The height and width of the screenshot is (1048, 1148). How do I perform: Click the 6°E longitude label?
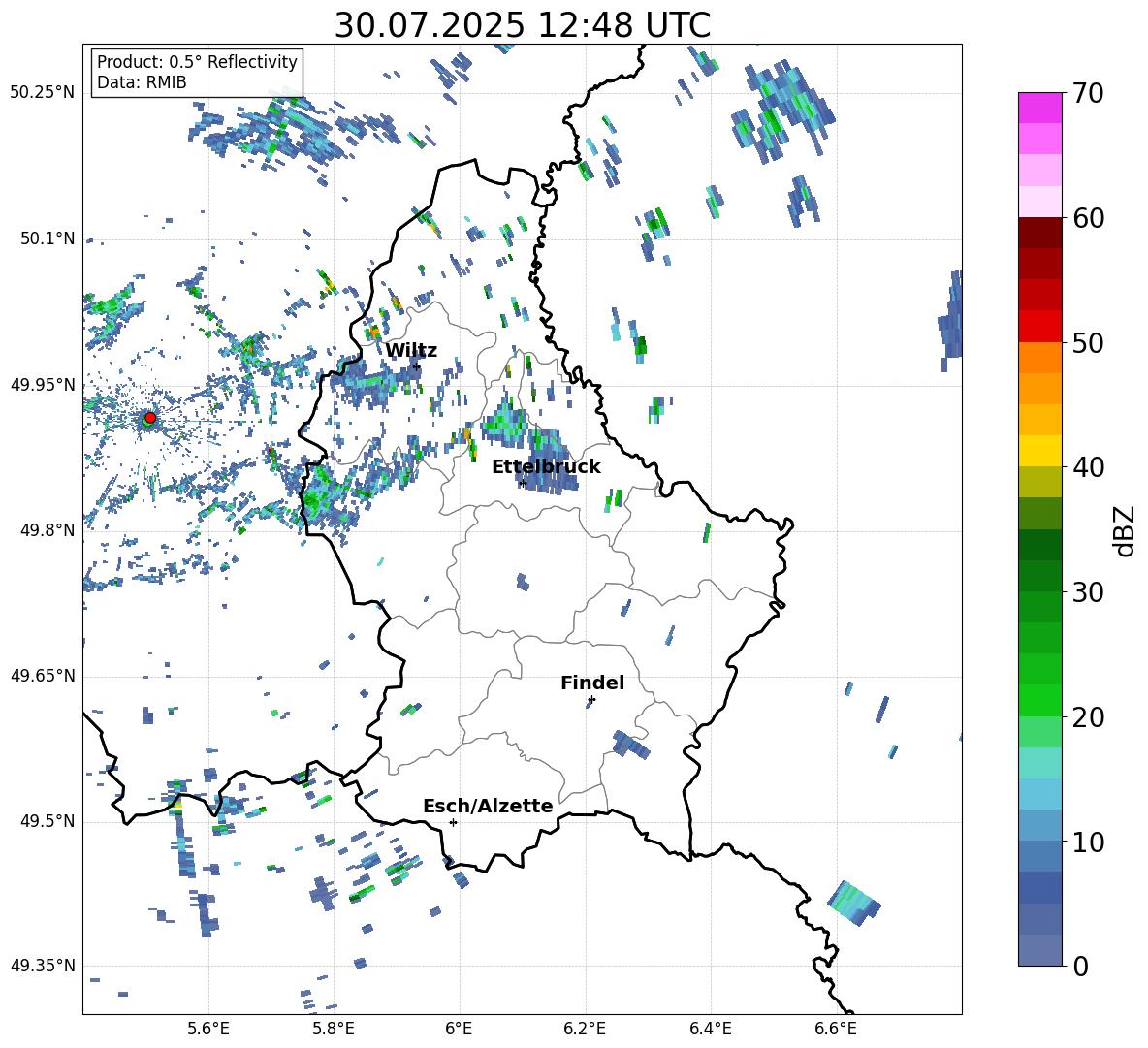pyautogui.click(x=459, y=1029)
